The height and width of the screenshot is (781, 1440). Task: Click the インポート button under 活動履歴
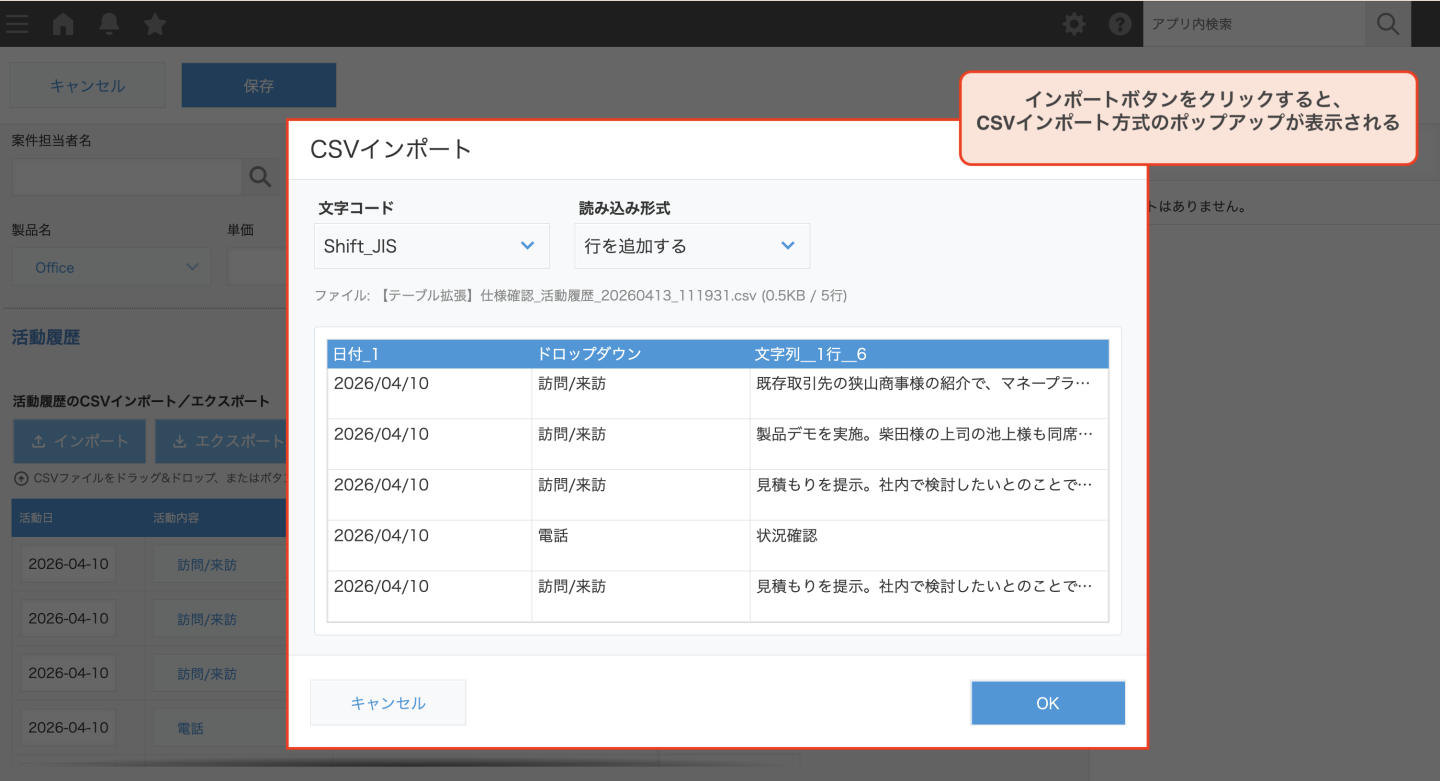80,441
